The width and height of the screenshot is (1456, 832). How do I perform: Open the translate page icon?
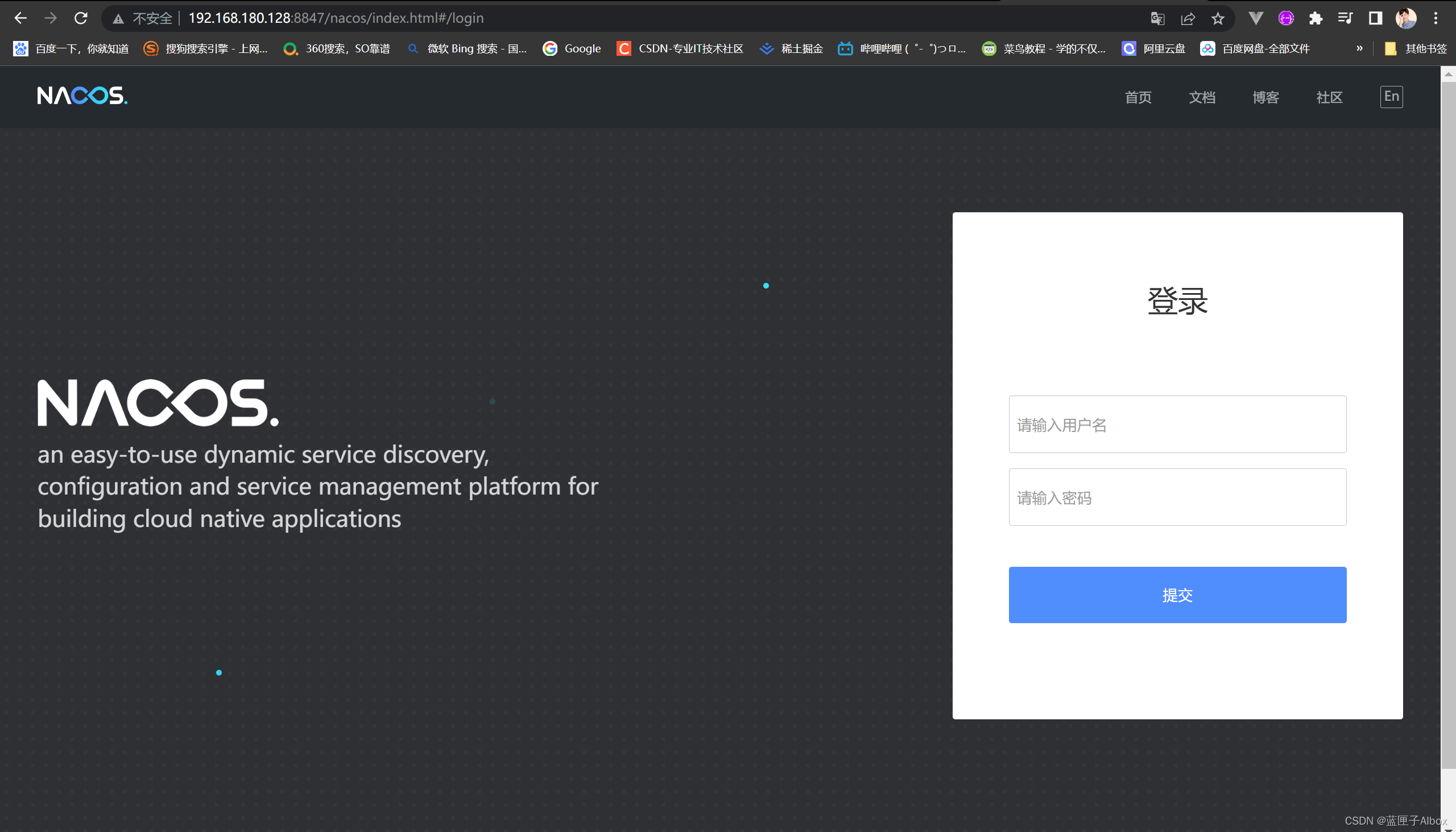[x=1157, y=18]
